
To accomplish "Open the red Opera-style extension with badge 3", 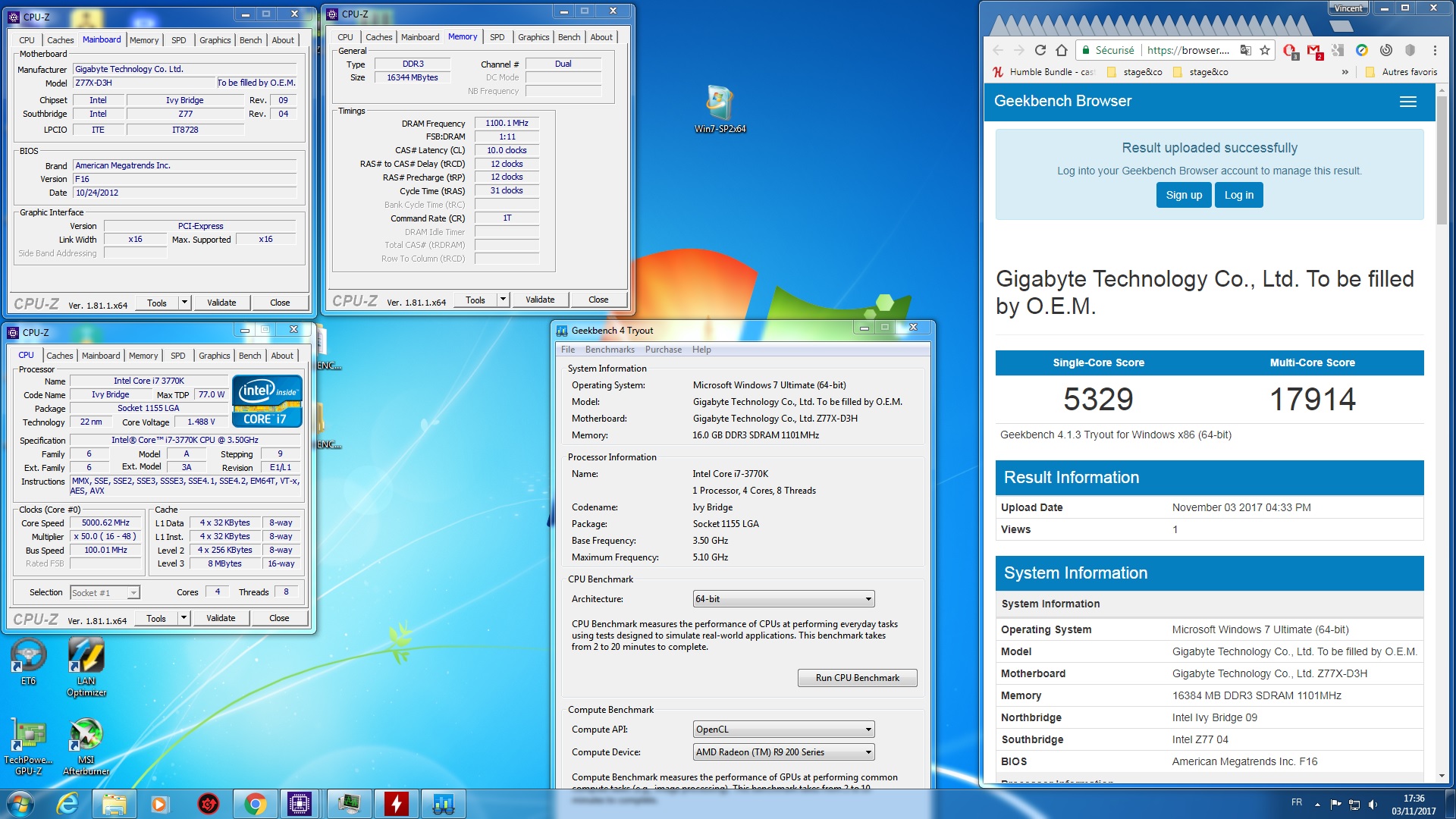I will (x=1290, y=51).
